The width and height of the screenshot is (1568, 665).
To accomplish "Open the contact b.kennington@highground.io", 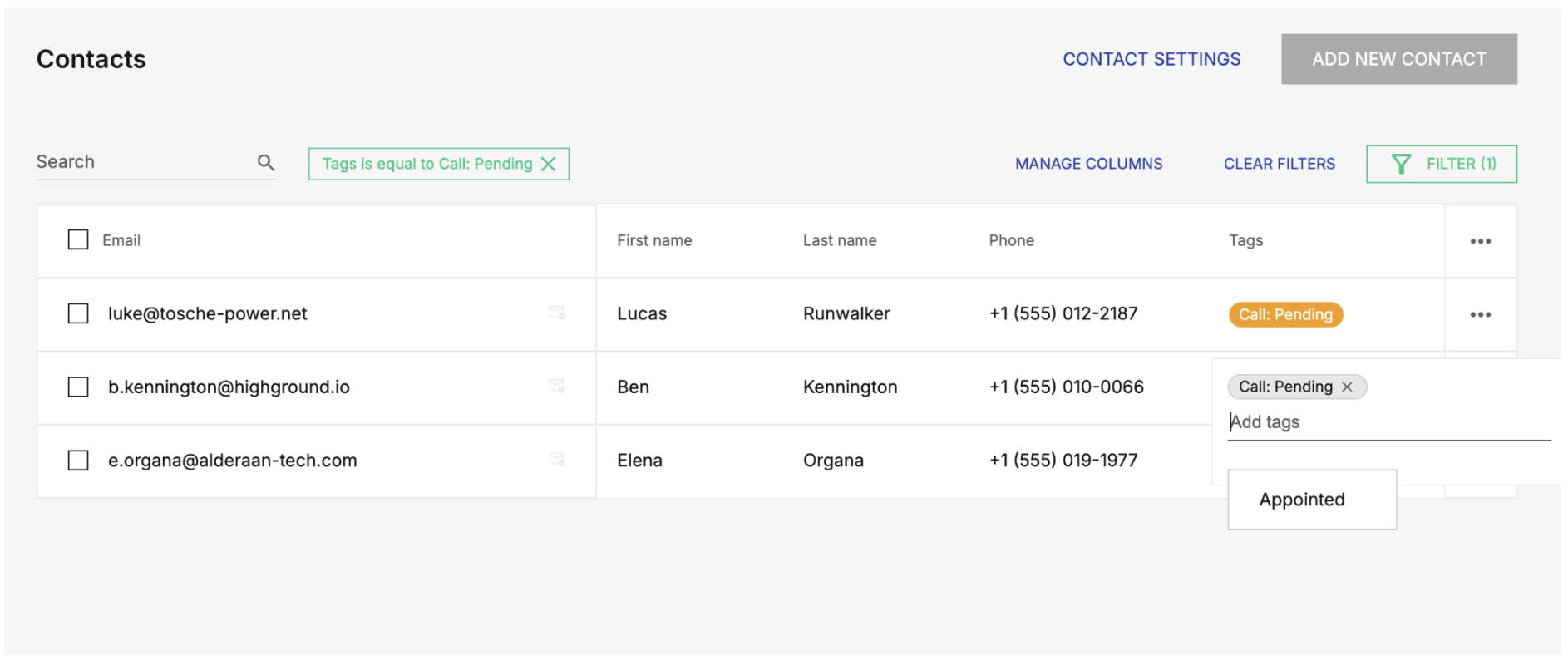I will point(229,387).
